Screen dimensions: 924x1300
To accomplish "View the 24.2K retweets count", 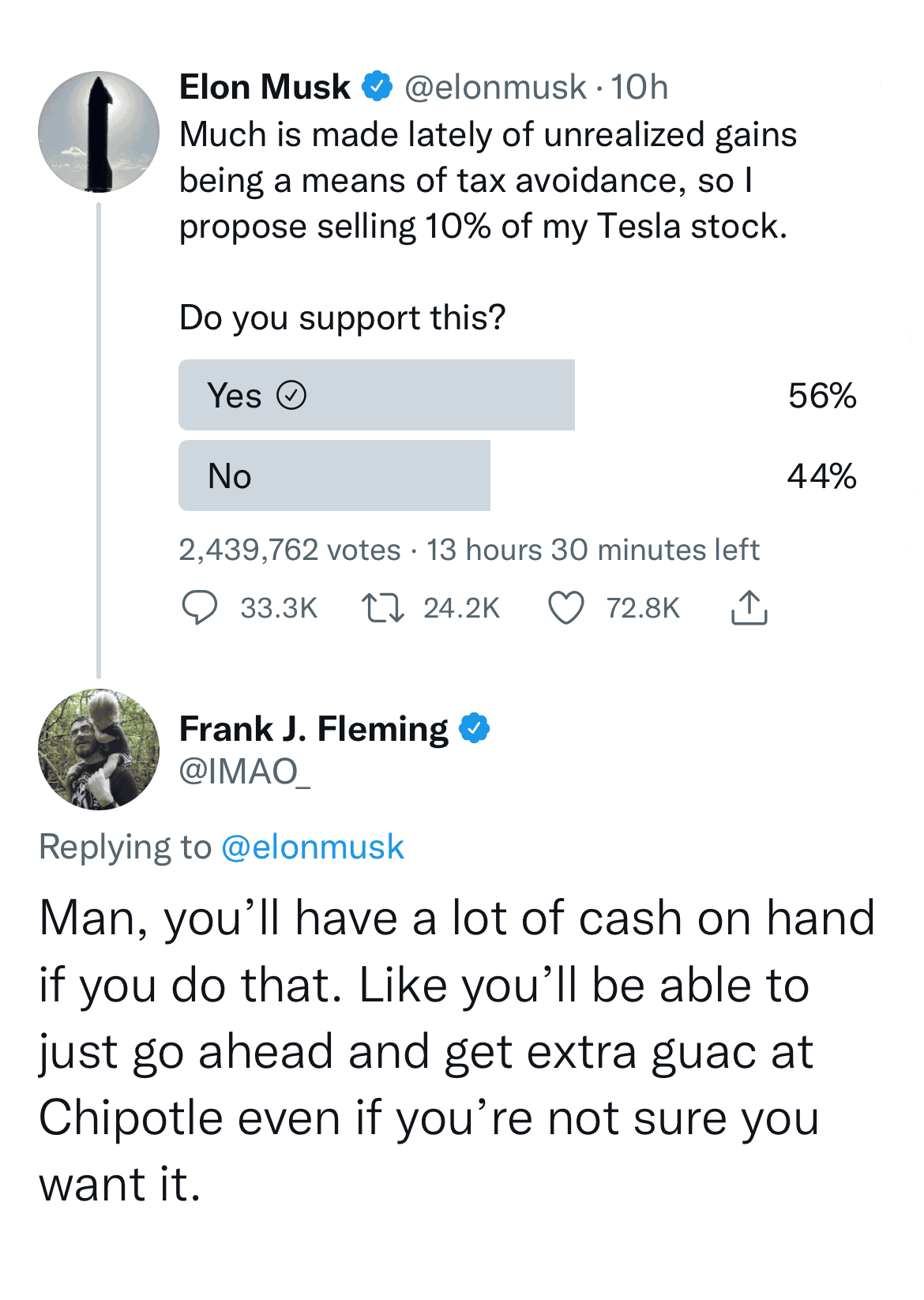I will coord(462,608).
